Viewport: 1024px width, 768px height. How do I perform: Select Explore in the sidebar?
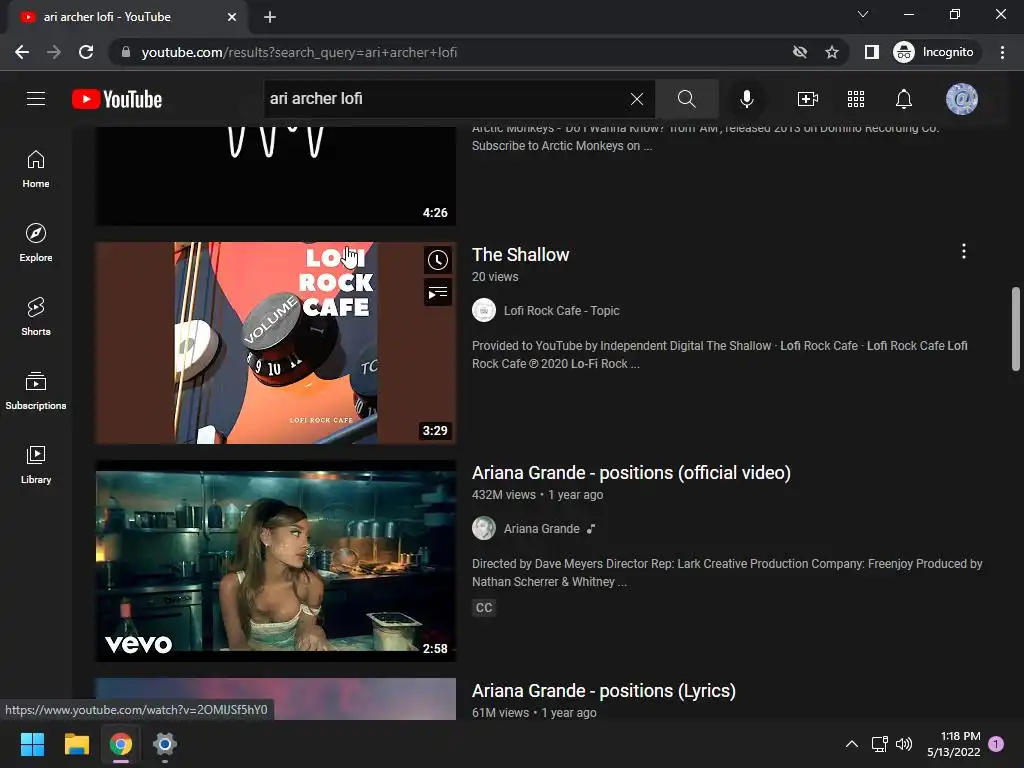36,243
